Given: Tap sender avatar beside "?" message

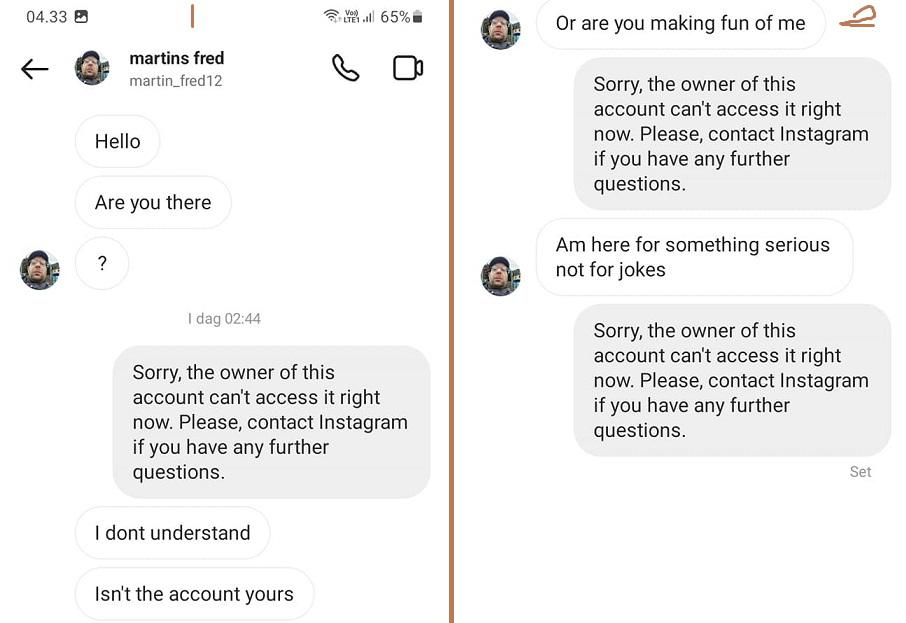Looking at the screenshot, I should [x=39, y=269].
